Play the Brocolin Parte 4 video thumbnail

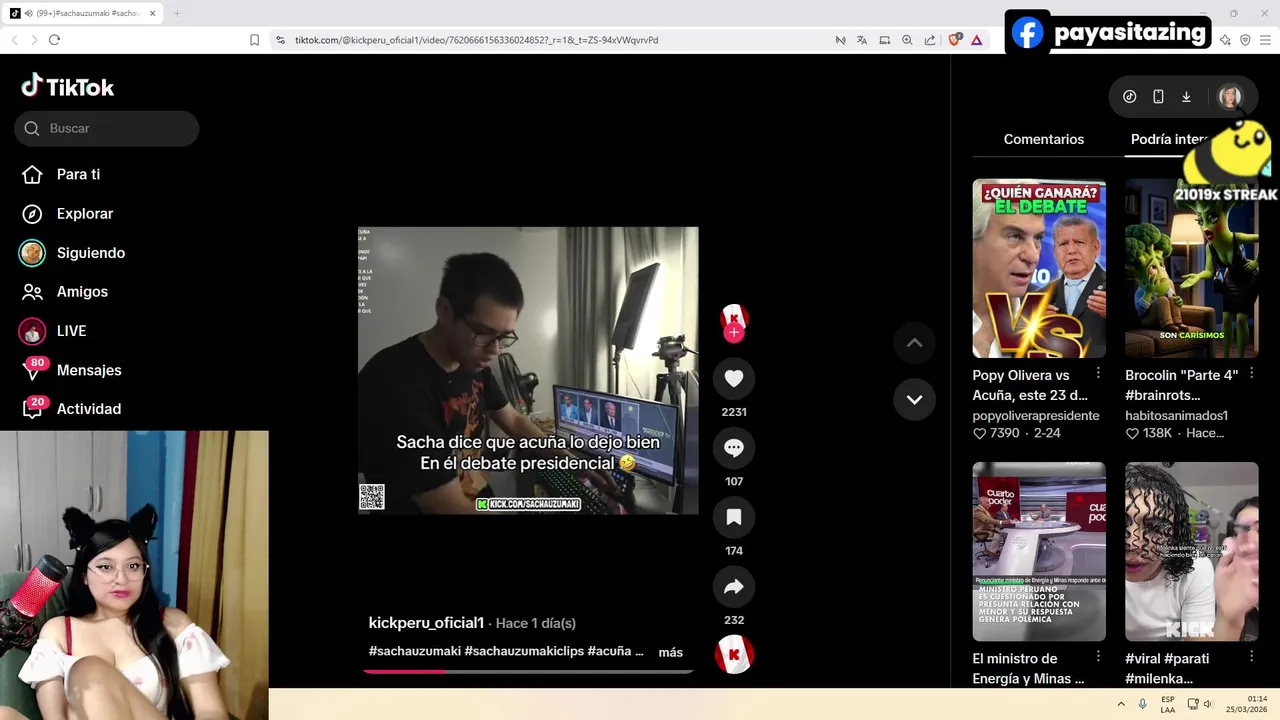coord(1191,269)
